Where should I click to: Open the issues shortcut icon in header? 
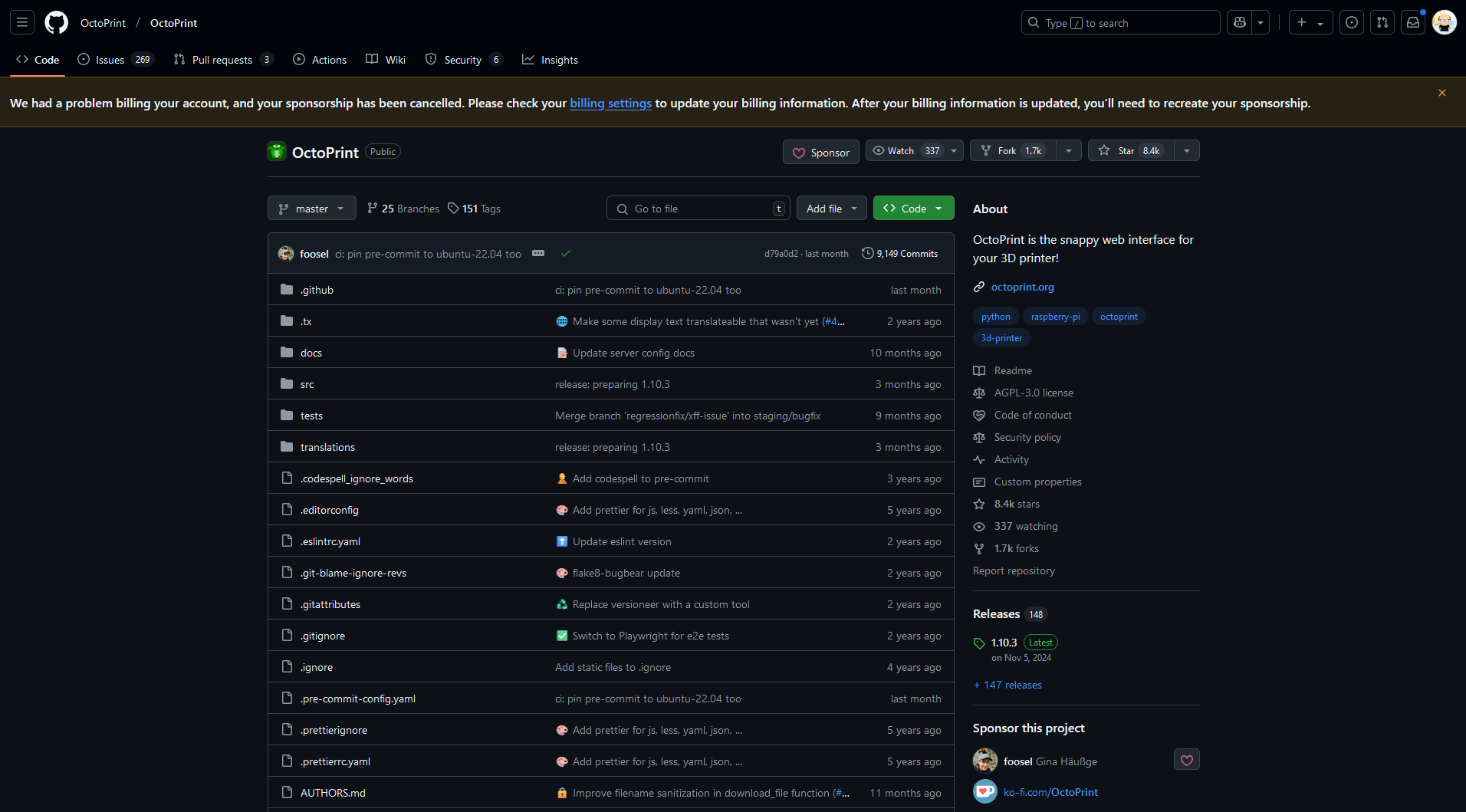pyautogui.click(x=1352, y=23)
